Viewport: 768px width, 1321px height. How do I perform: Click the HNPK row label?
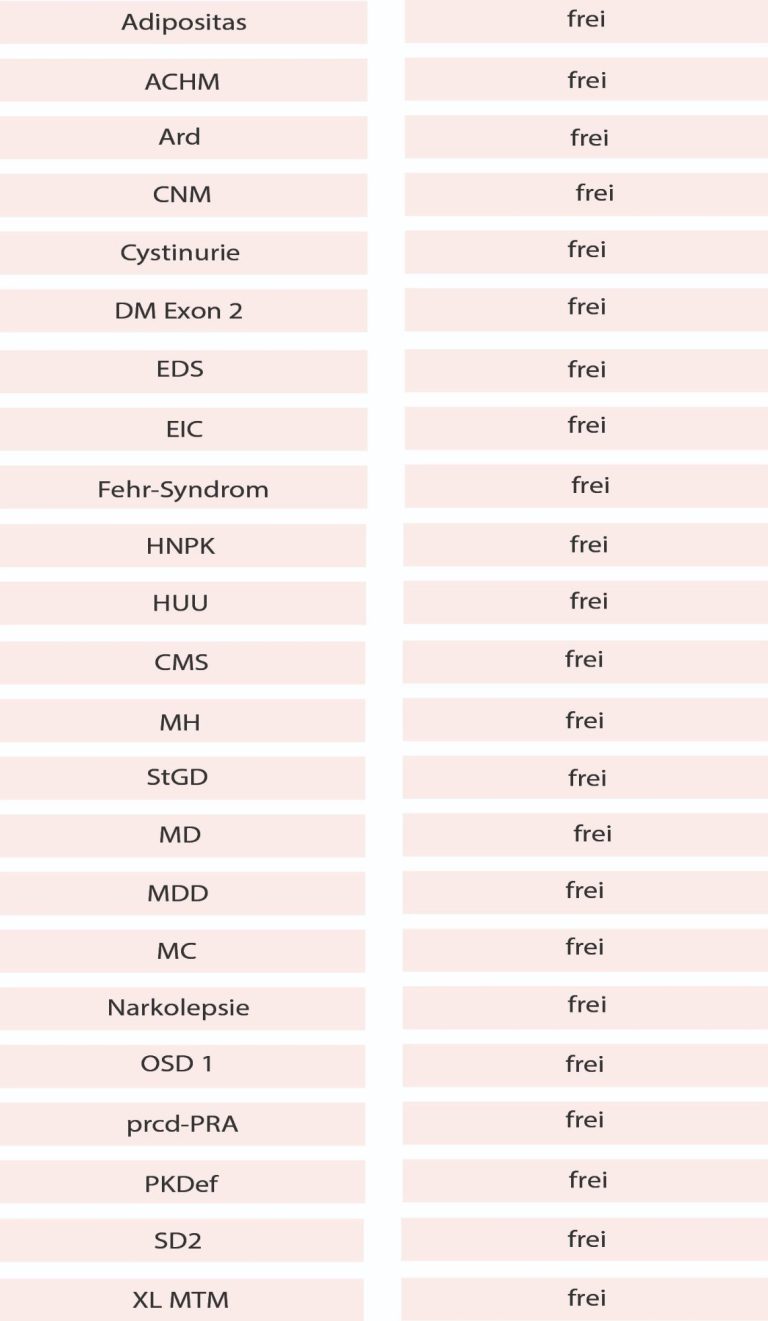pos(183,546)
